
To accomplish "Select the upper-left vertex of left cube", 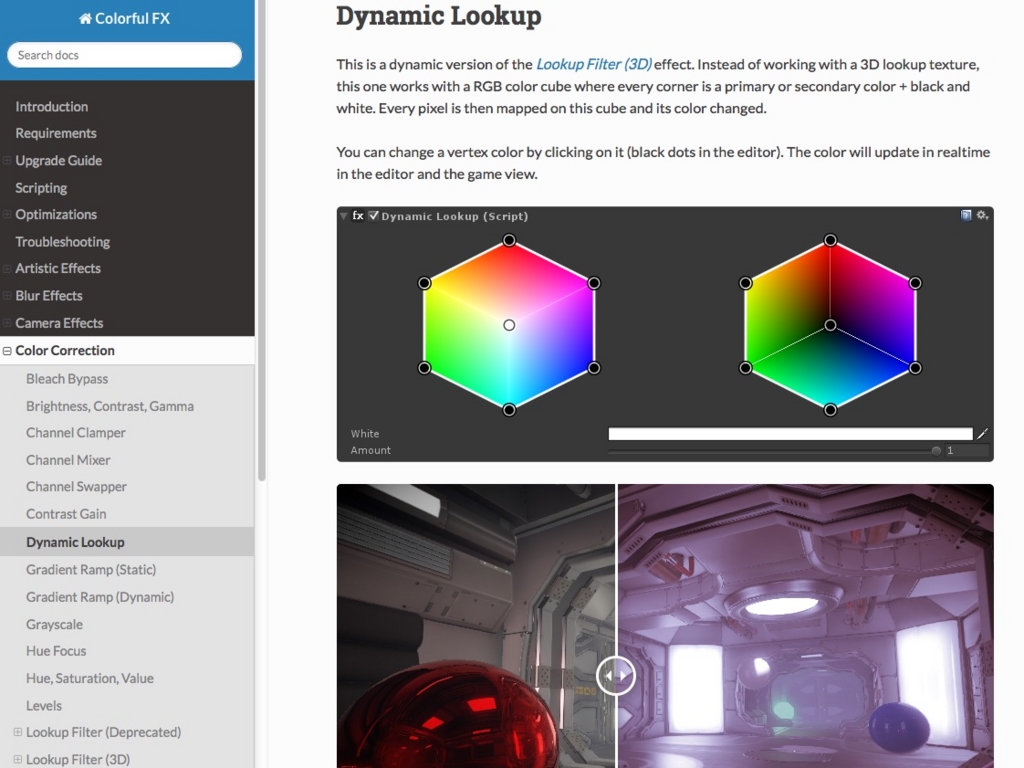I will click(x=424, y=283).
